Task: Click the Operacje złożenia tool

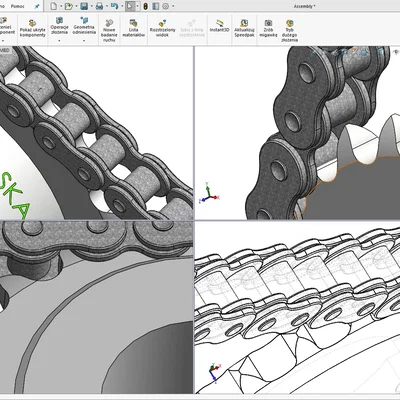Action: 59,26
